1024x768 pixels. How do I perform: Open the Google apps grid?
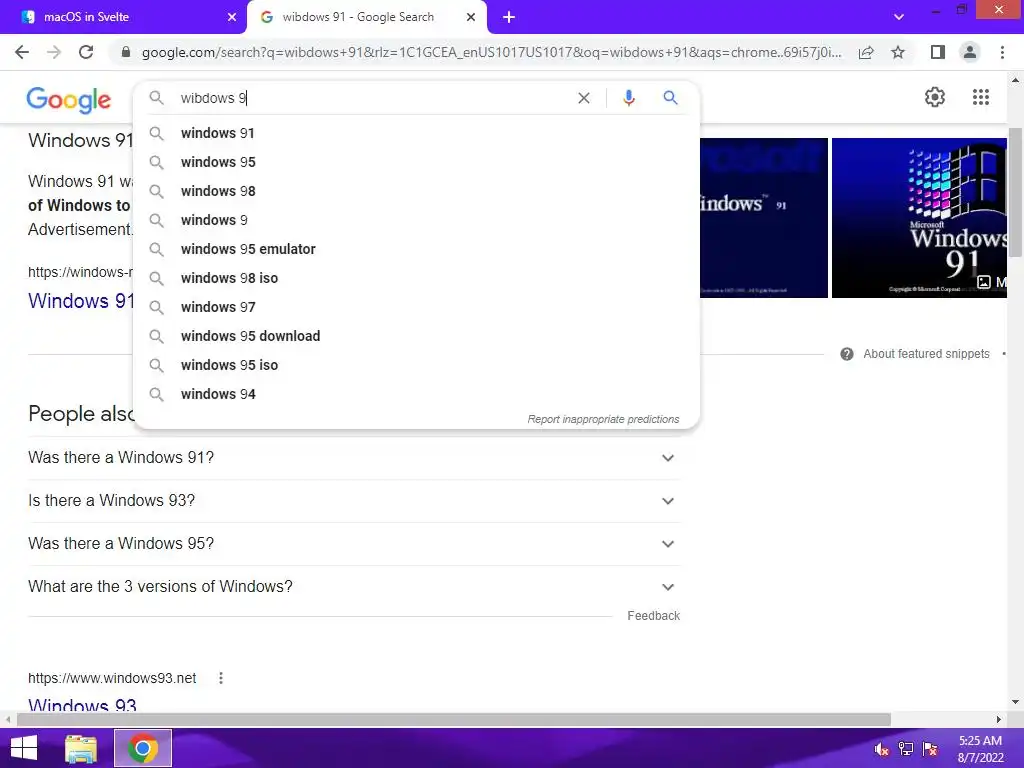coord(981,97)
